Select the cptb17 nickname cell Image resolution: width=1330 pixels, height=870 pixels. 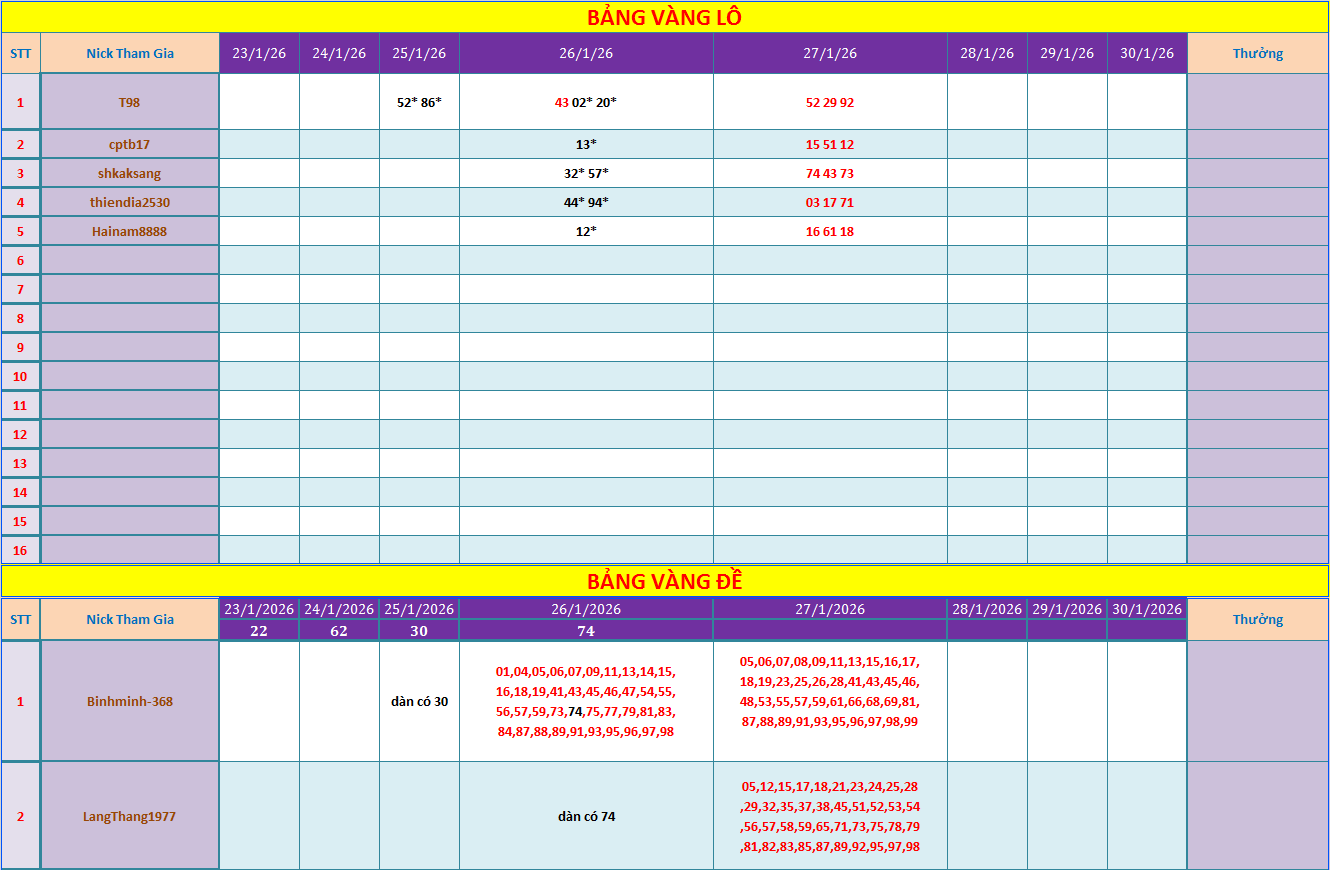(x=129, y=144)
